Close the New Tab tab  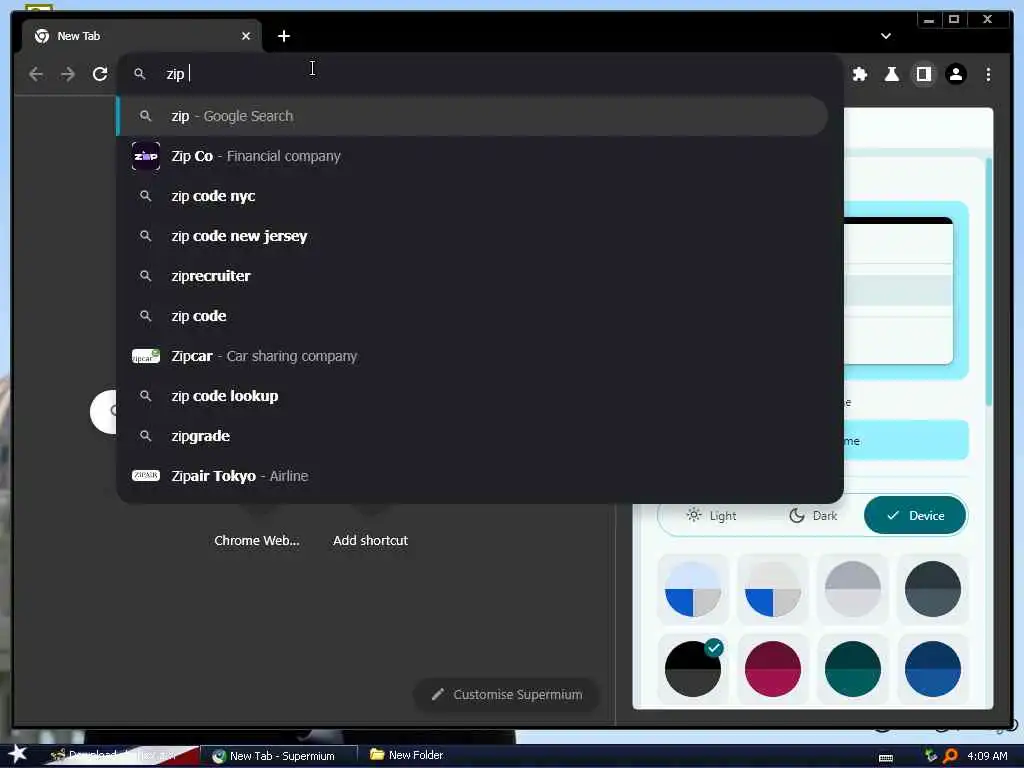(x=246, y=37)
